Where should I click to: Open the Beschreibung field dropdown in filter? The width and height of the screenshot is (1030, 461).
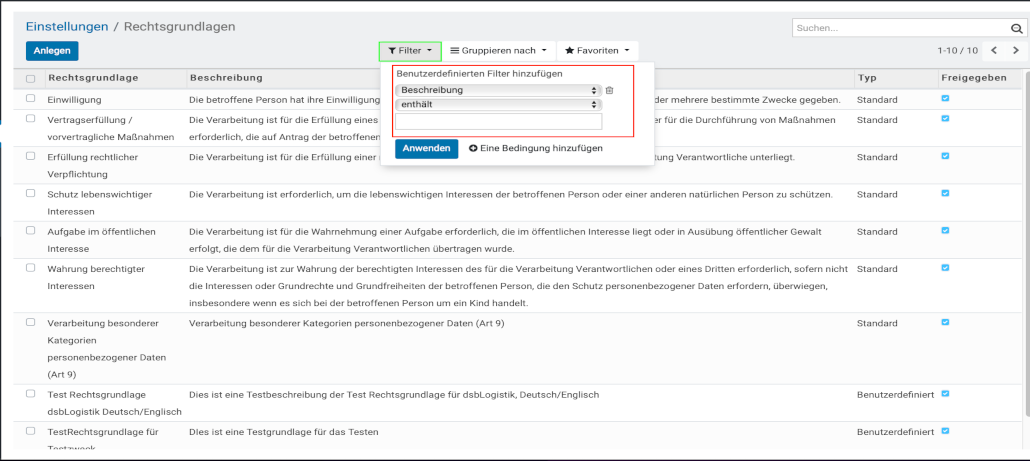(498, 90)
